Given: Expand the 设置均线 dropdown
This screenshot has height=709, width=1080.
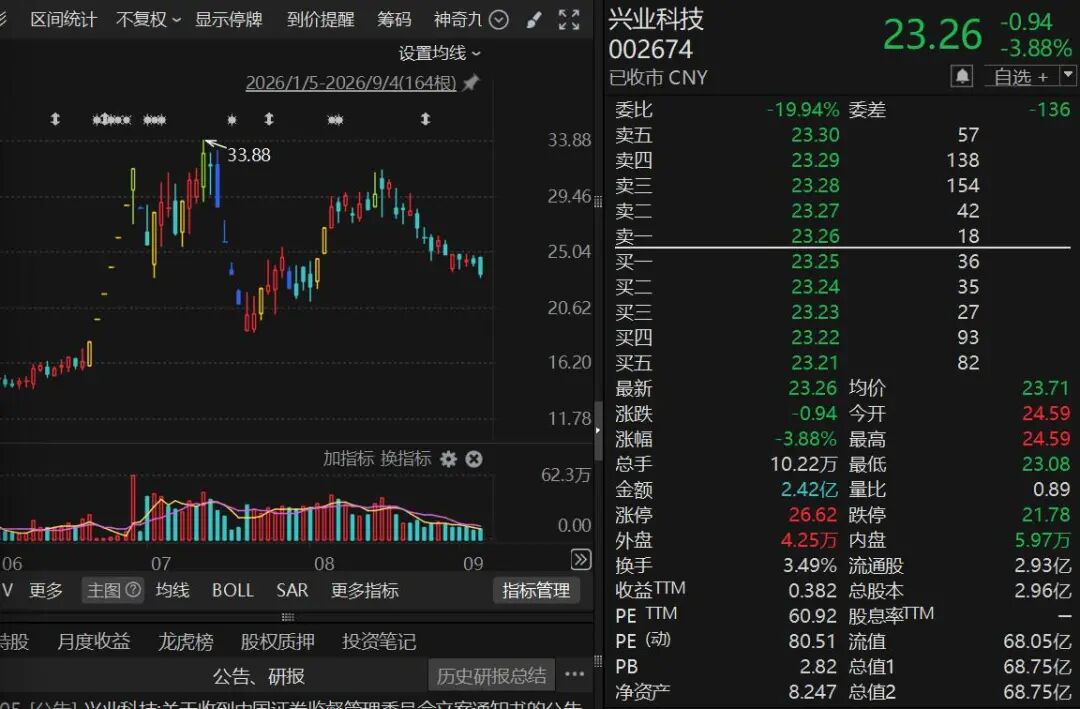Looking at the screenshot, I should (x=439, y=53).
